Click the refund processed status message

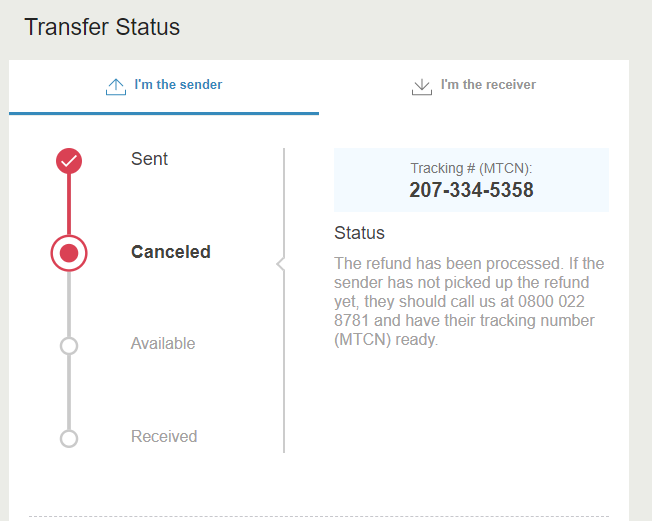point(469,301)
